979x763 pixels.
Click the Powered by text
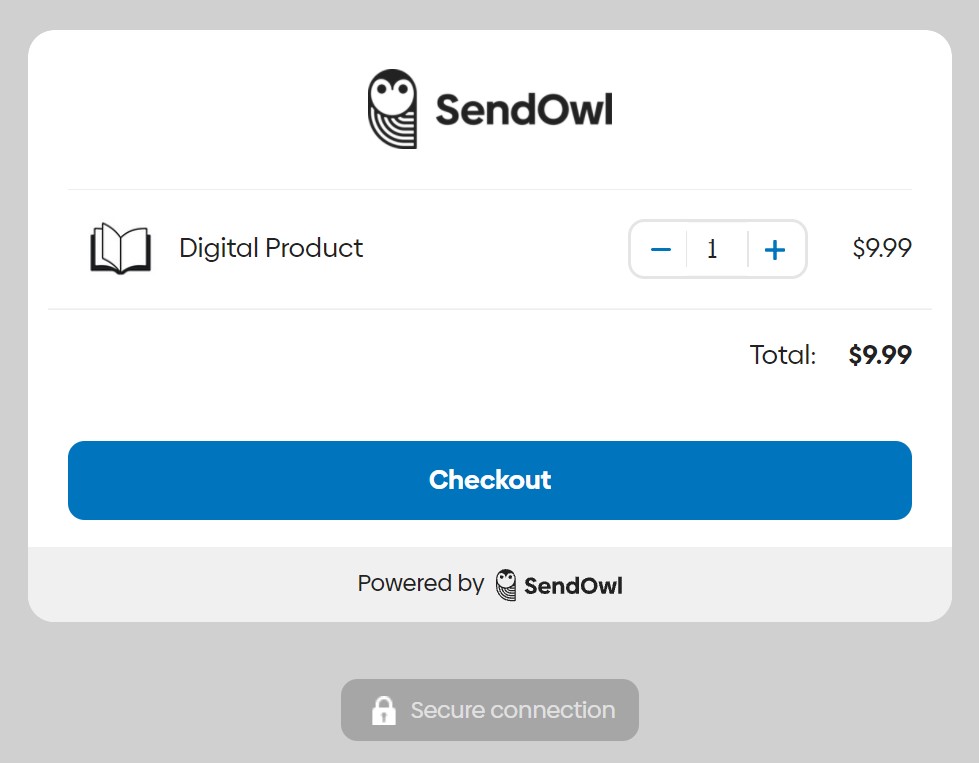[420, 584]
